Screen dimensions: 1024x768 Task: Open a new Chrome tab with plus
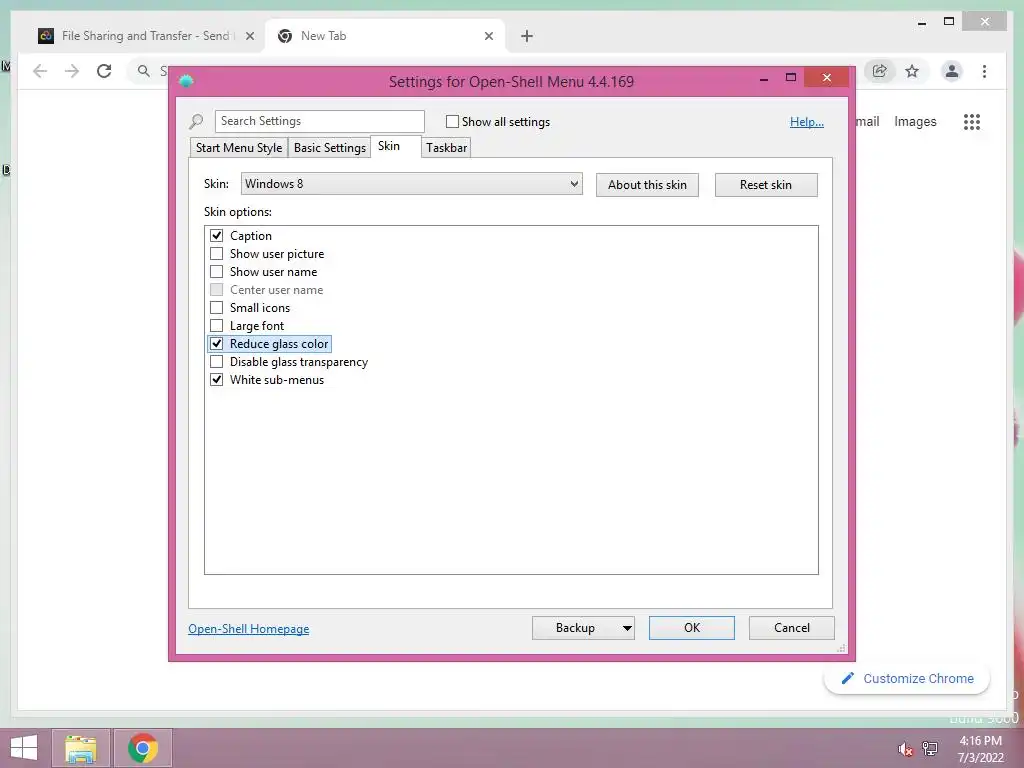click(527, 37)
